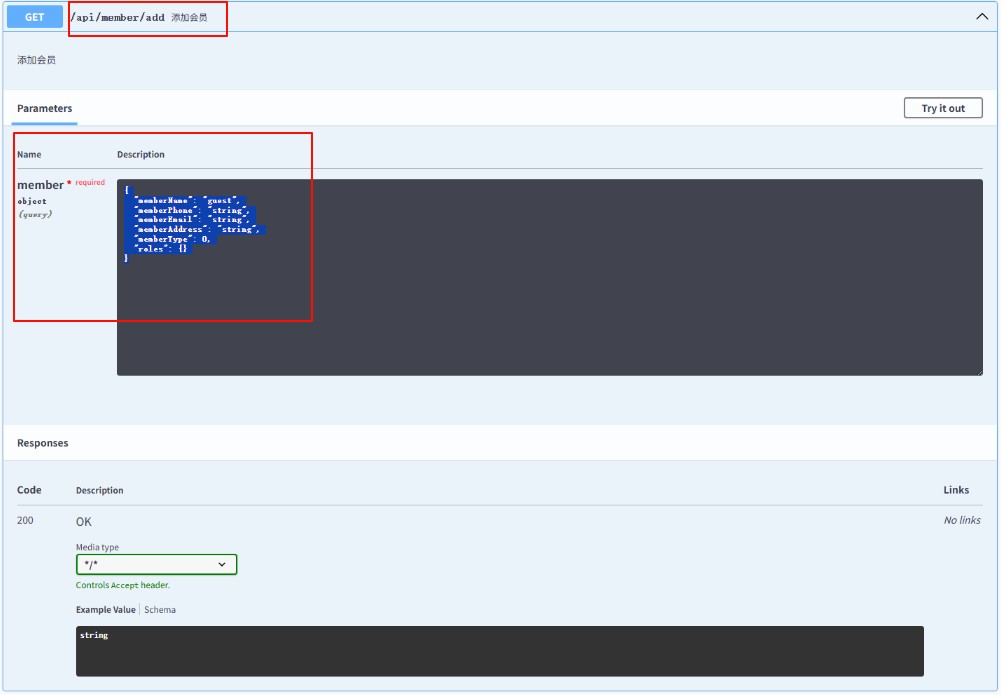The image size is (1001, 695).
Task: Click the Responses section heading
Action: point(43,443)
